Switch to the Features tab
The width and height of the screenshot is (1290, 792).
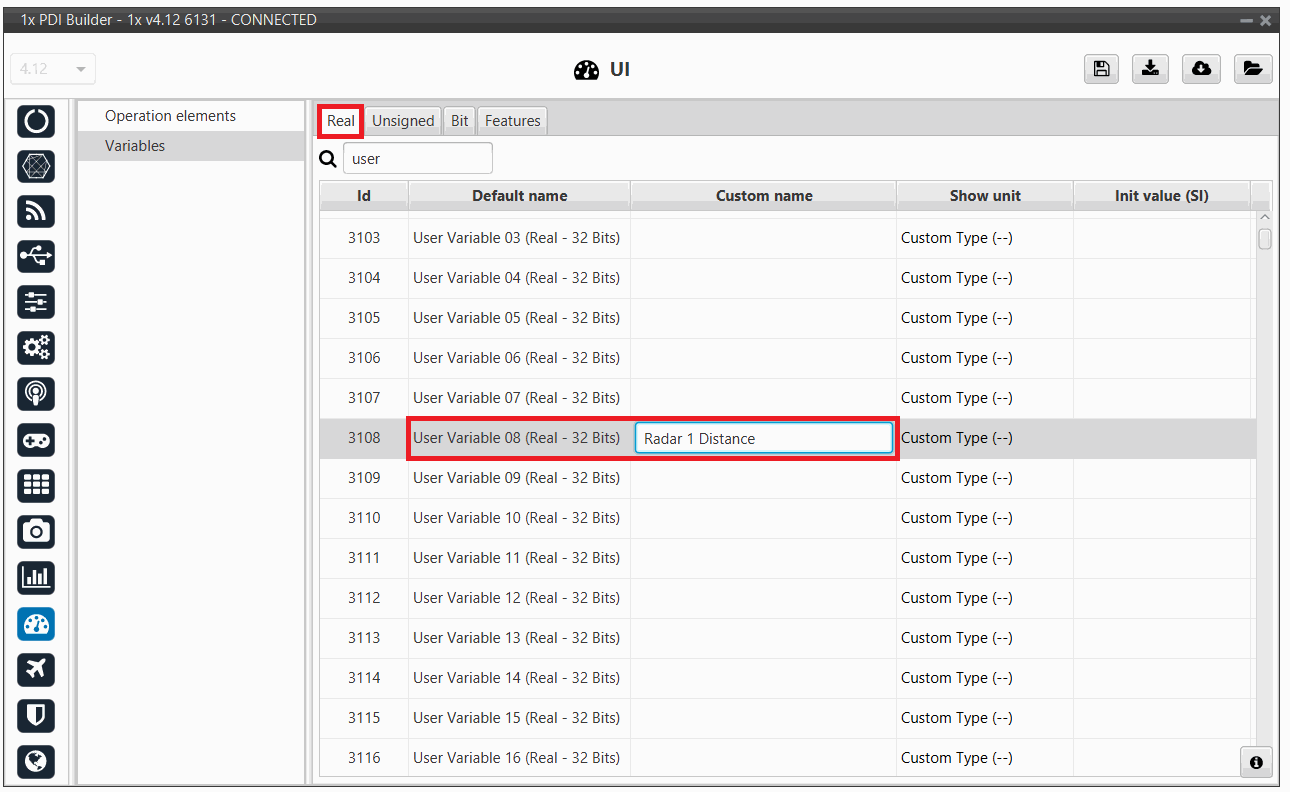pyautogui.click(x=512, y=121)
